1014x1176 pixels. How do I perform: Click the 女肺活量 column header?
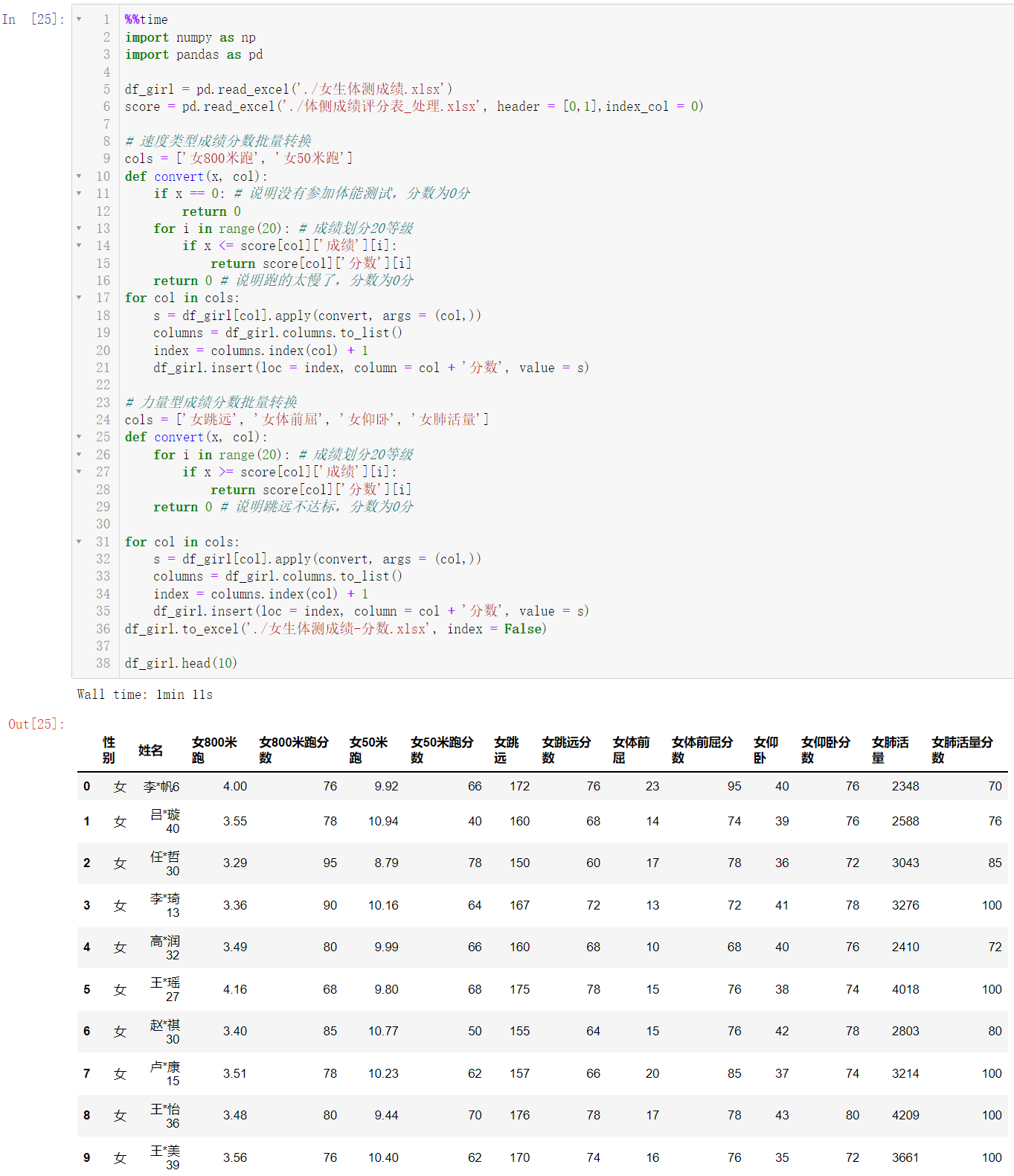point(891,750)
